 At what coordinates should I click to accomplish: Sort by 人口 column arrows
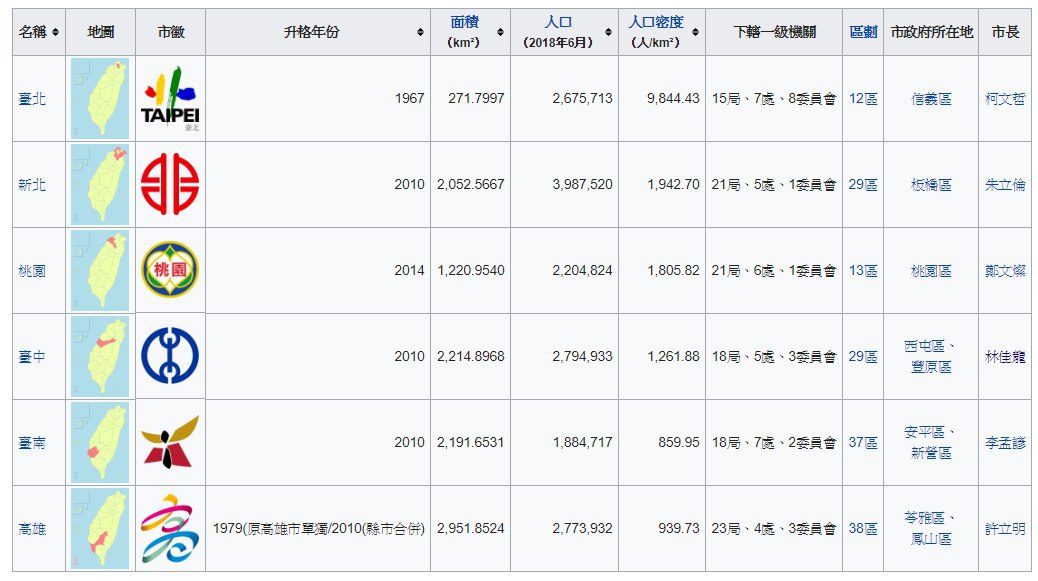608,32
